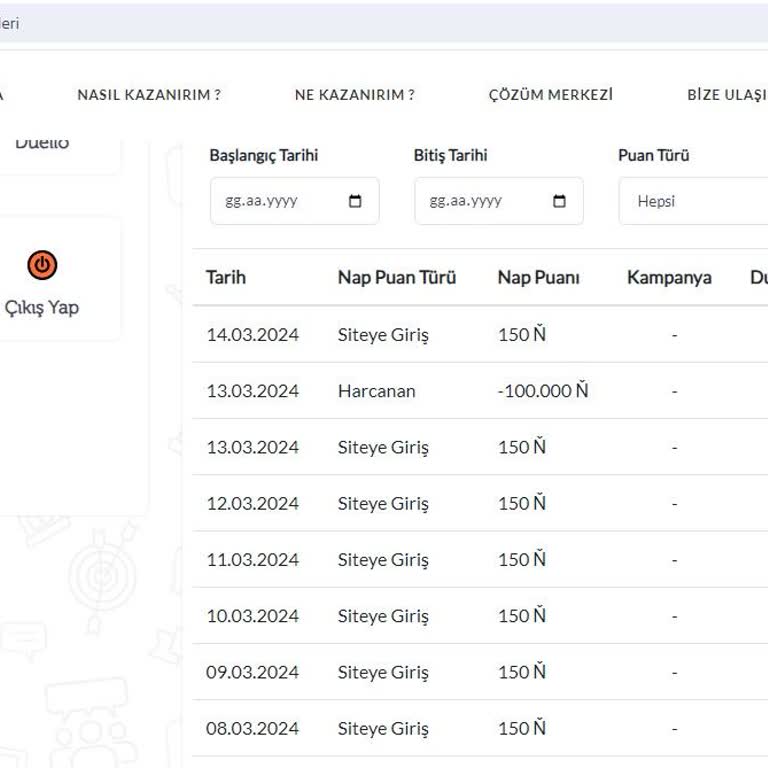This screenshot has height=768, width=768.
Task: Click the Çıkış Yap text label
Action: click(x=42, y=307)
